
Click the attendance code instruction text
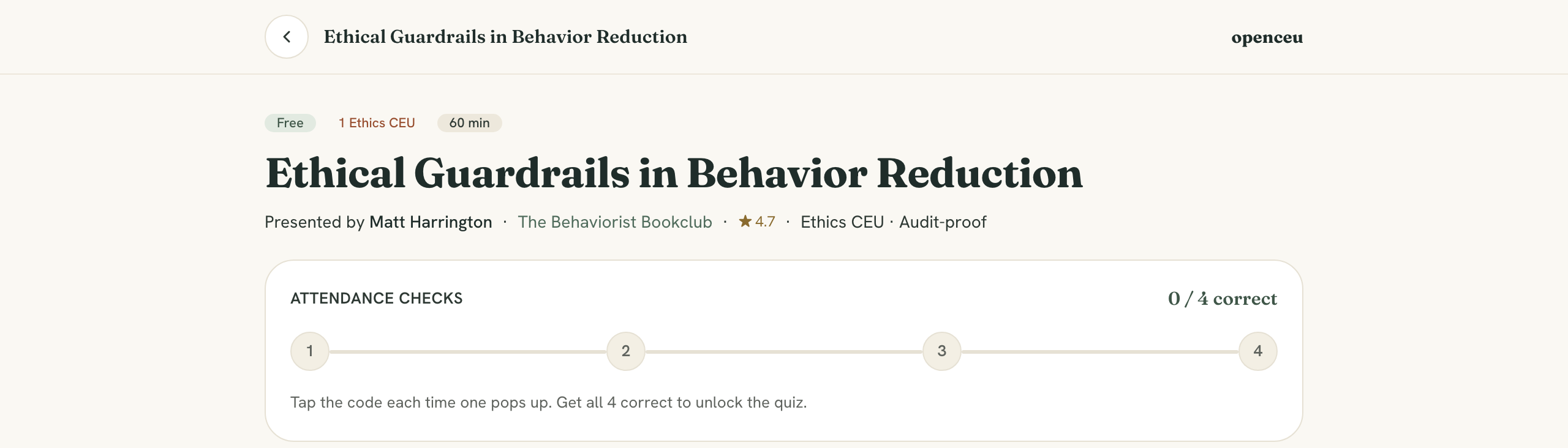tap(548, 403)
